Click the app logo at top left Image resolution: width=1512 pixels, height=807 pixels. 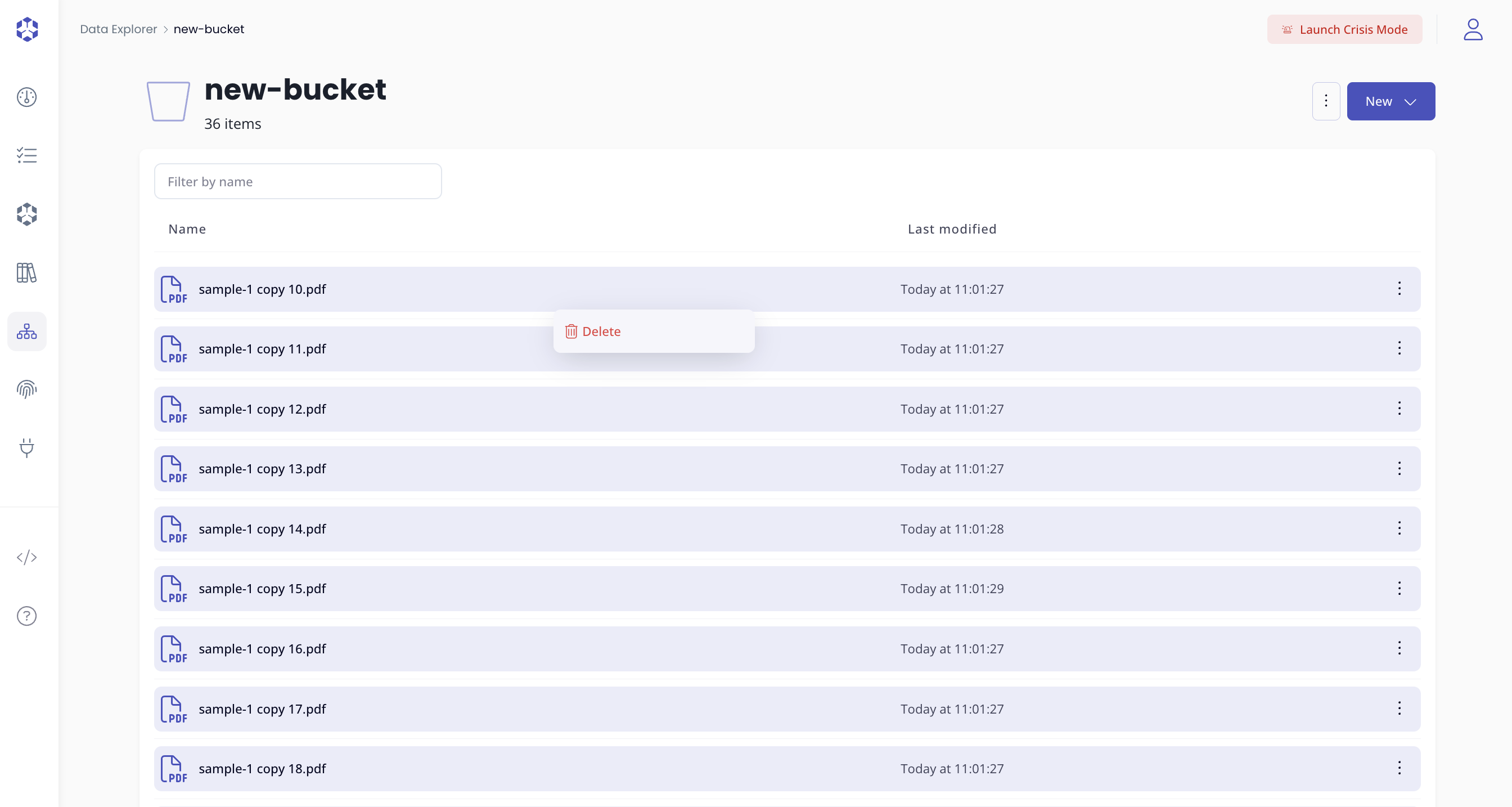[26, 29]
